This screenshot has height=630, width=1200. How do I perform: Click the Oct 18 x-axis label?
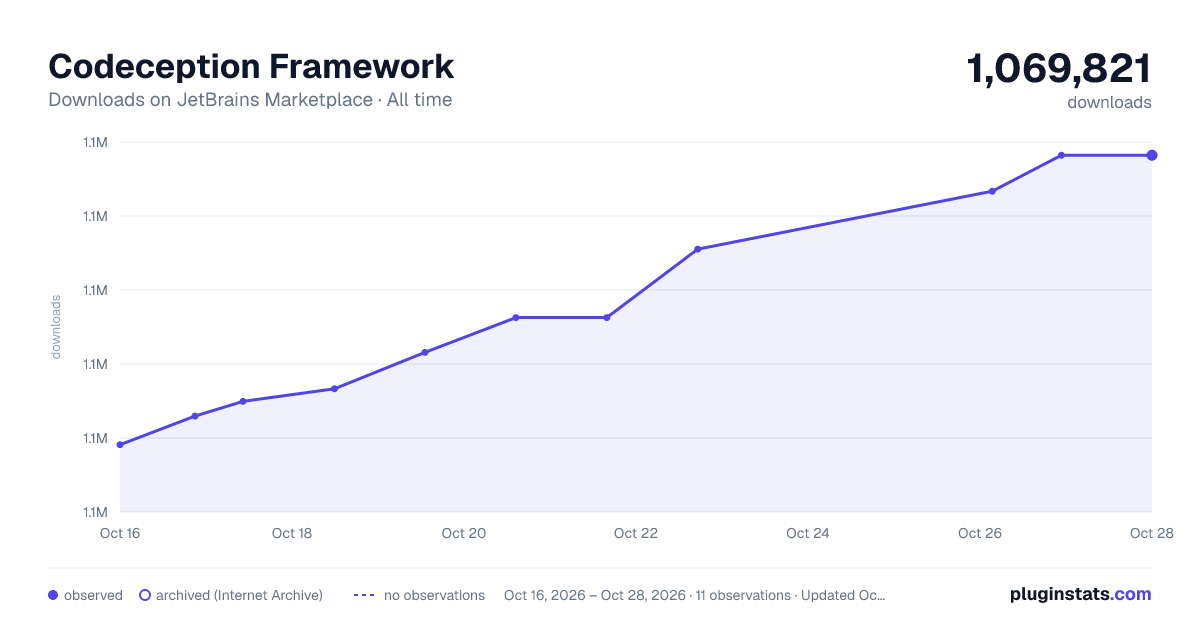[x=292, y=533]
